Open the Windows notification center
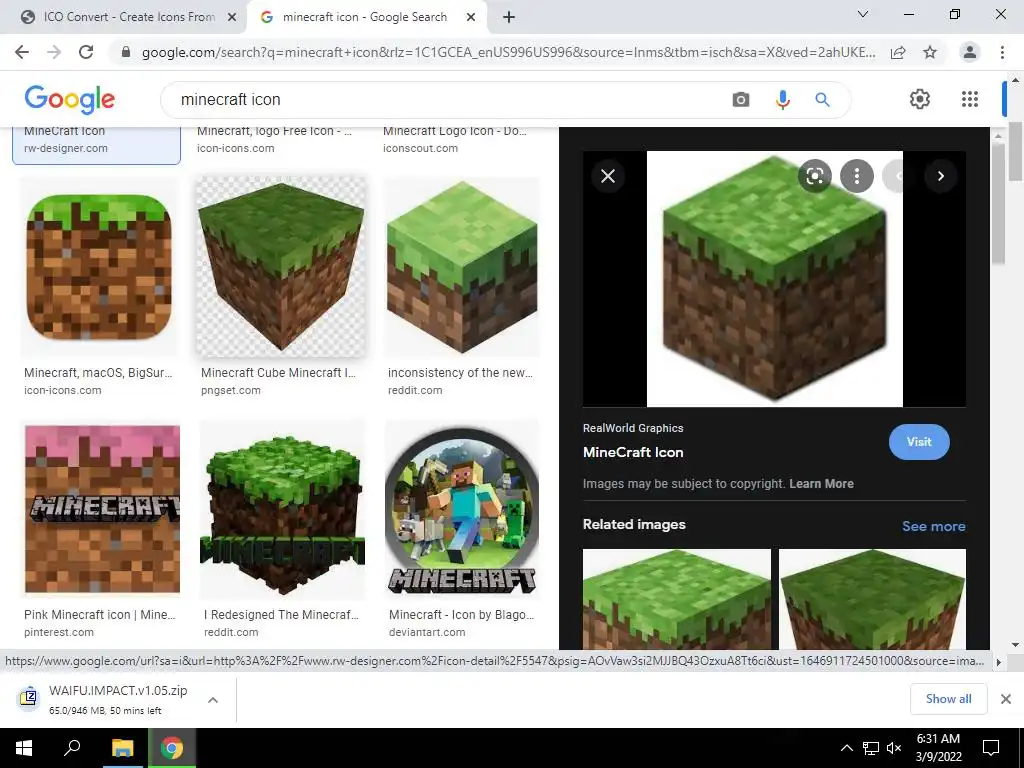1024x768 pixels. coord(991,748)
